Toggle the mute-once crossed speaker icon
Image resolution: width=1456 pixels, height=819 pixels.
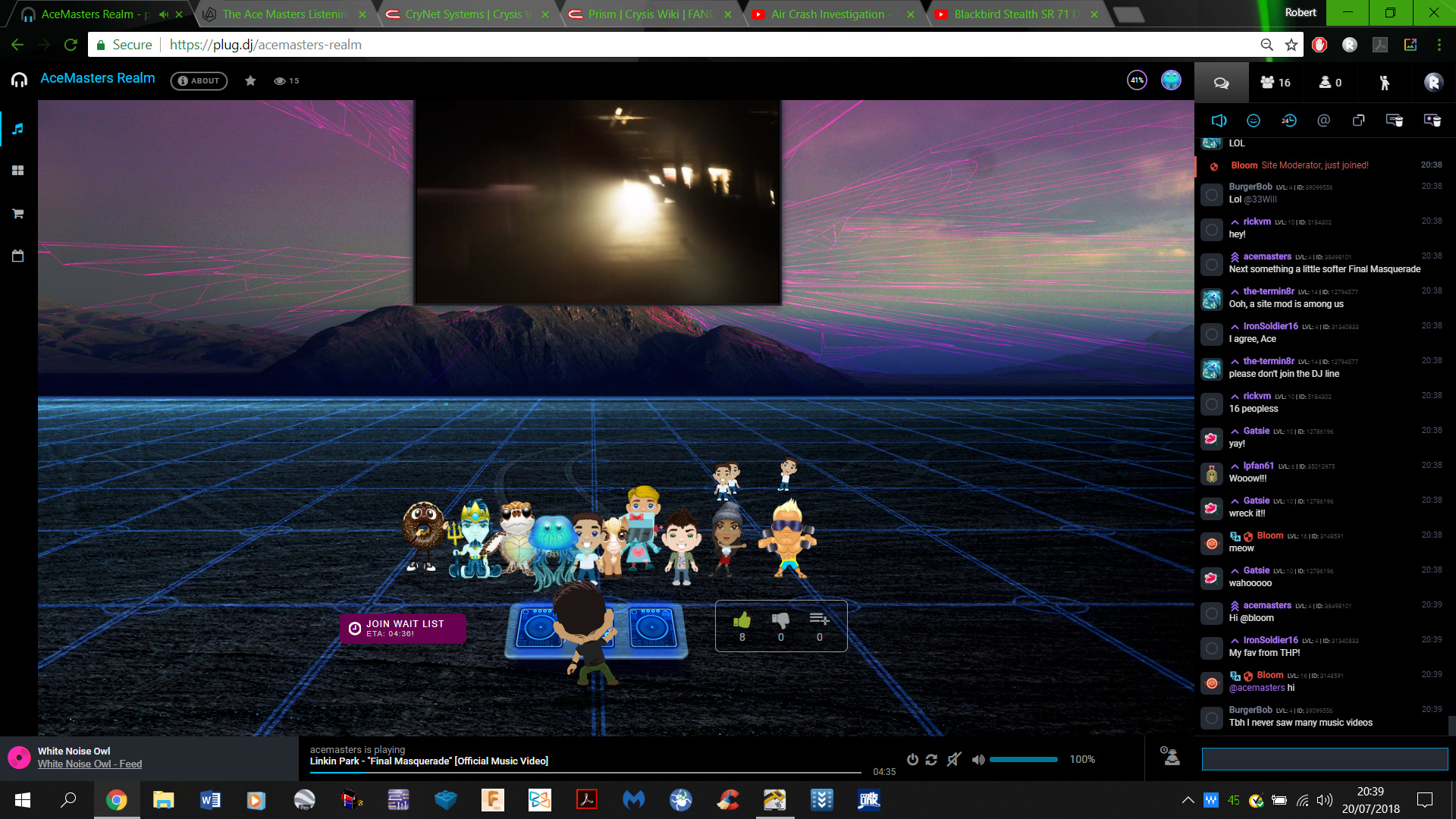coord(954,759)
